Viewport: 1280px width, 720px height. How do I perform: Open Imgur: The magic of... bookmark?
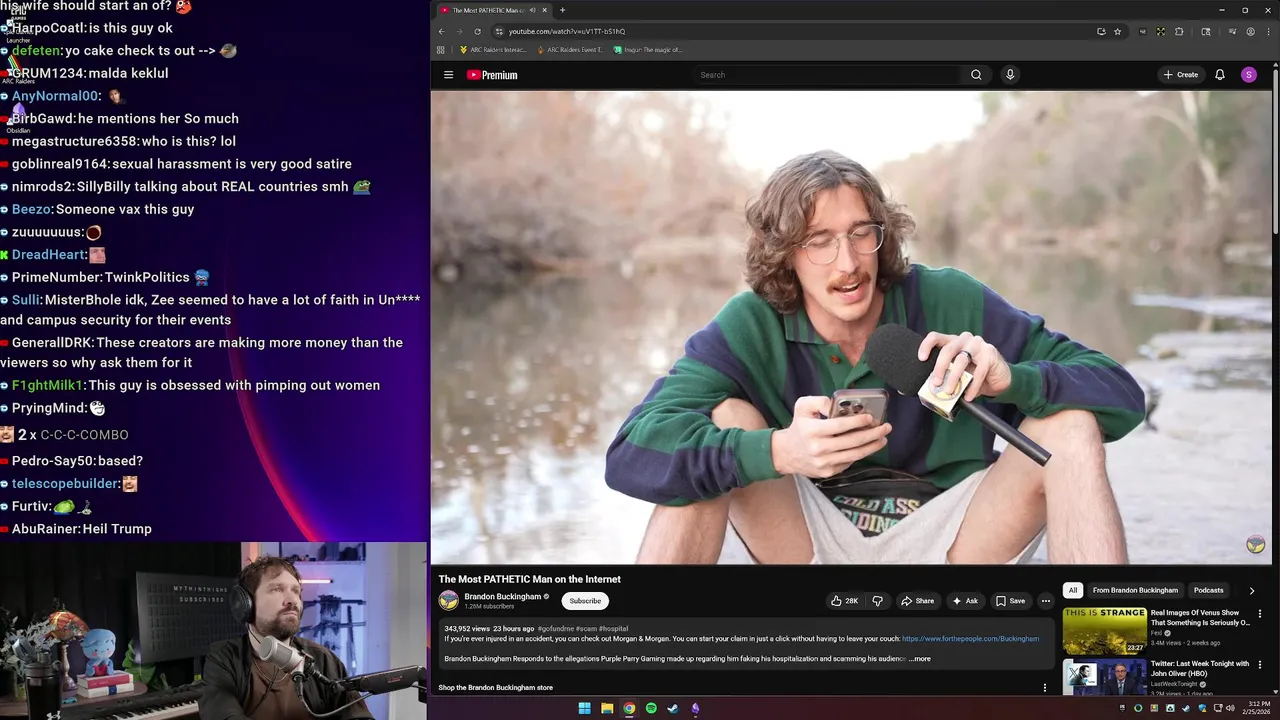pos(648,49)
